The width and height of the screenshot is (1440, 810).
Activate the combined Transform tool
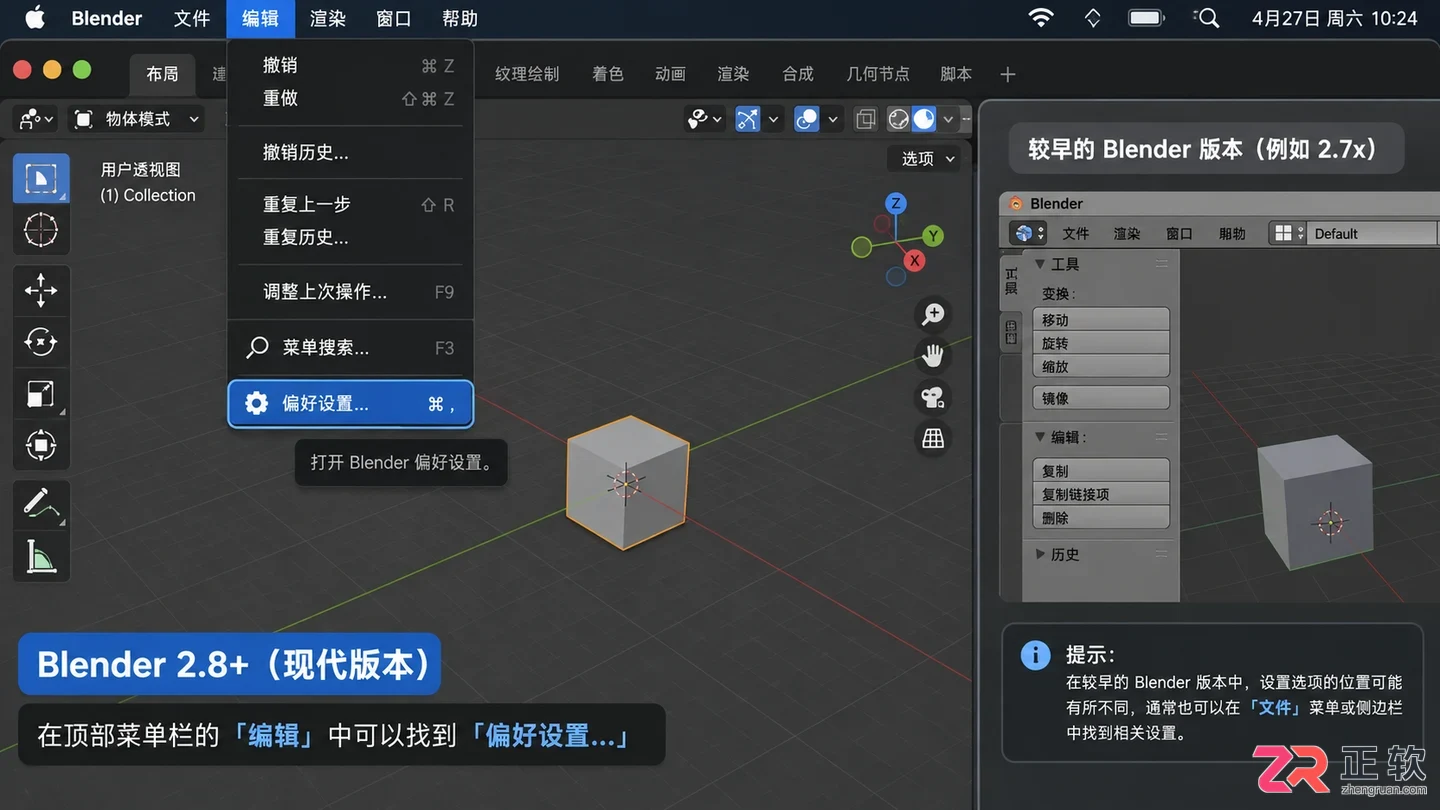click(x=41, y=445)
